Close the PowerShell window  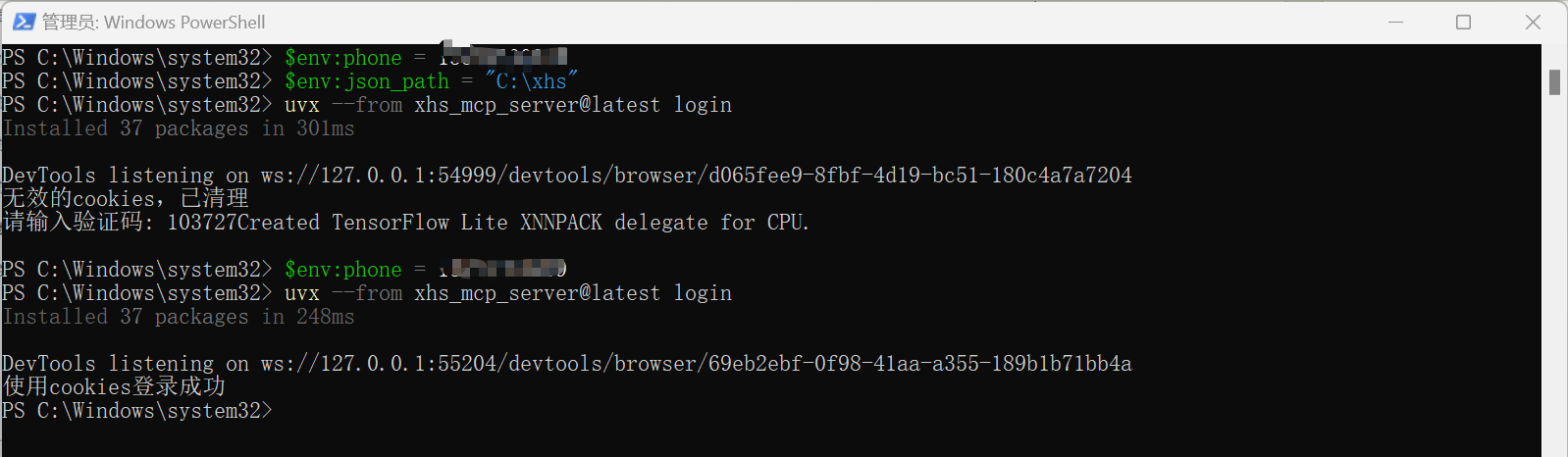(1533, 22)
